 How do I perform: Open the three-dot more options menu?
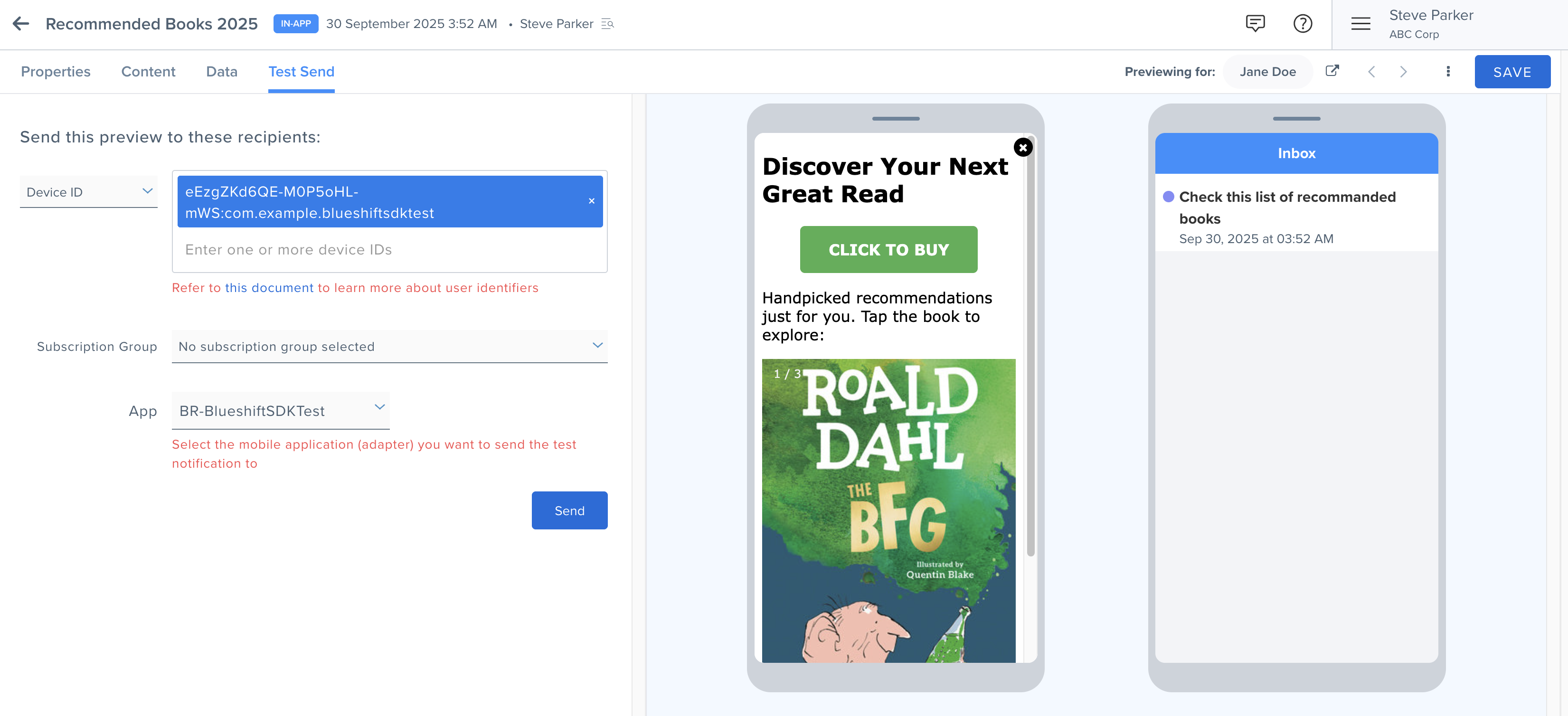coord(1448,72)
